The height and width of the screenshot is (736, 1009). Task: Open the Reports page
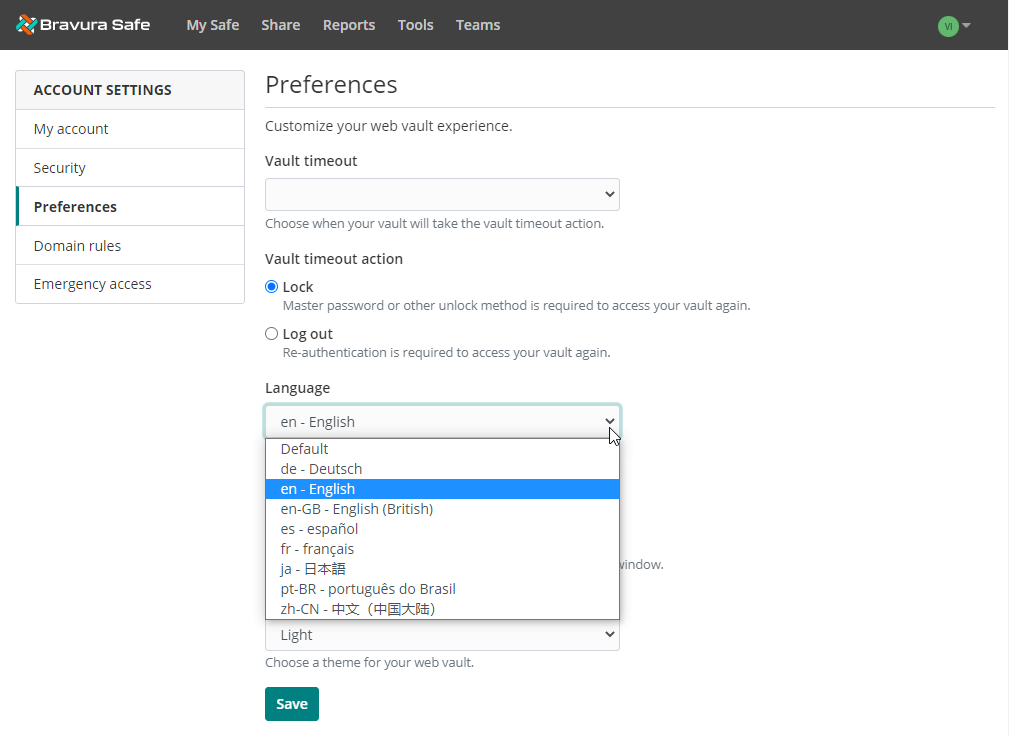coord(349,25)
